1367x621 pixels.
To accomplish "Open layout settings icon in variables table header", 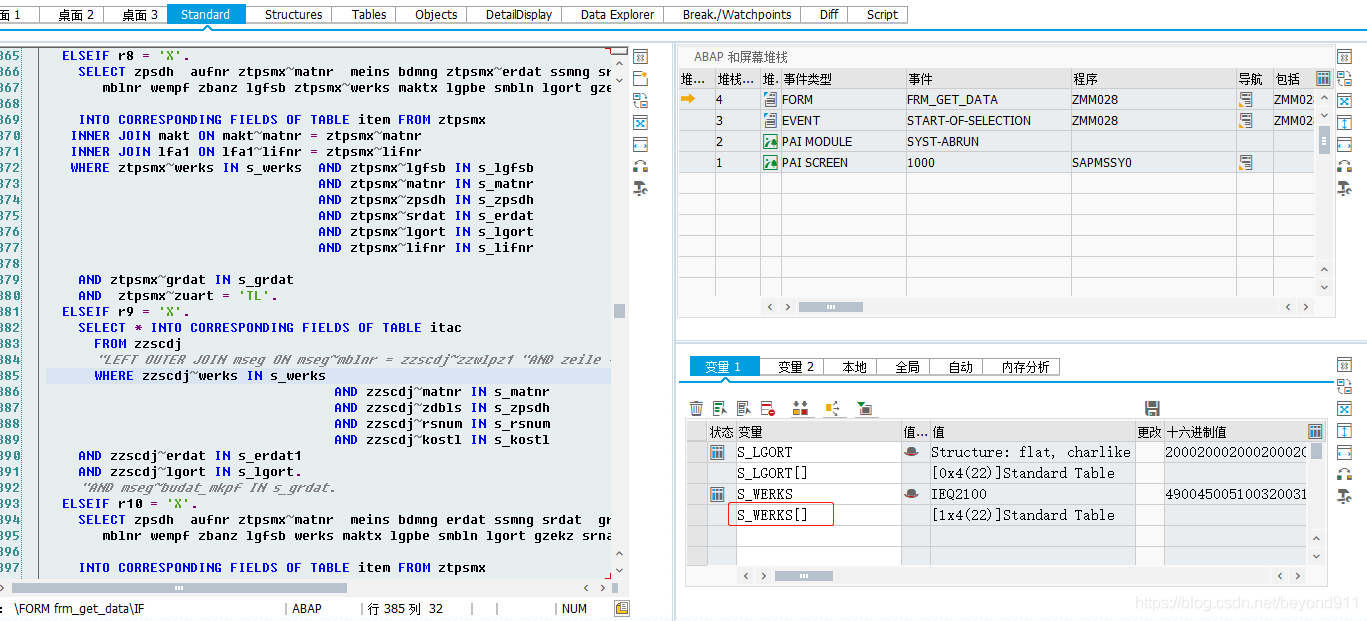I will 1315,431.
